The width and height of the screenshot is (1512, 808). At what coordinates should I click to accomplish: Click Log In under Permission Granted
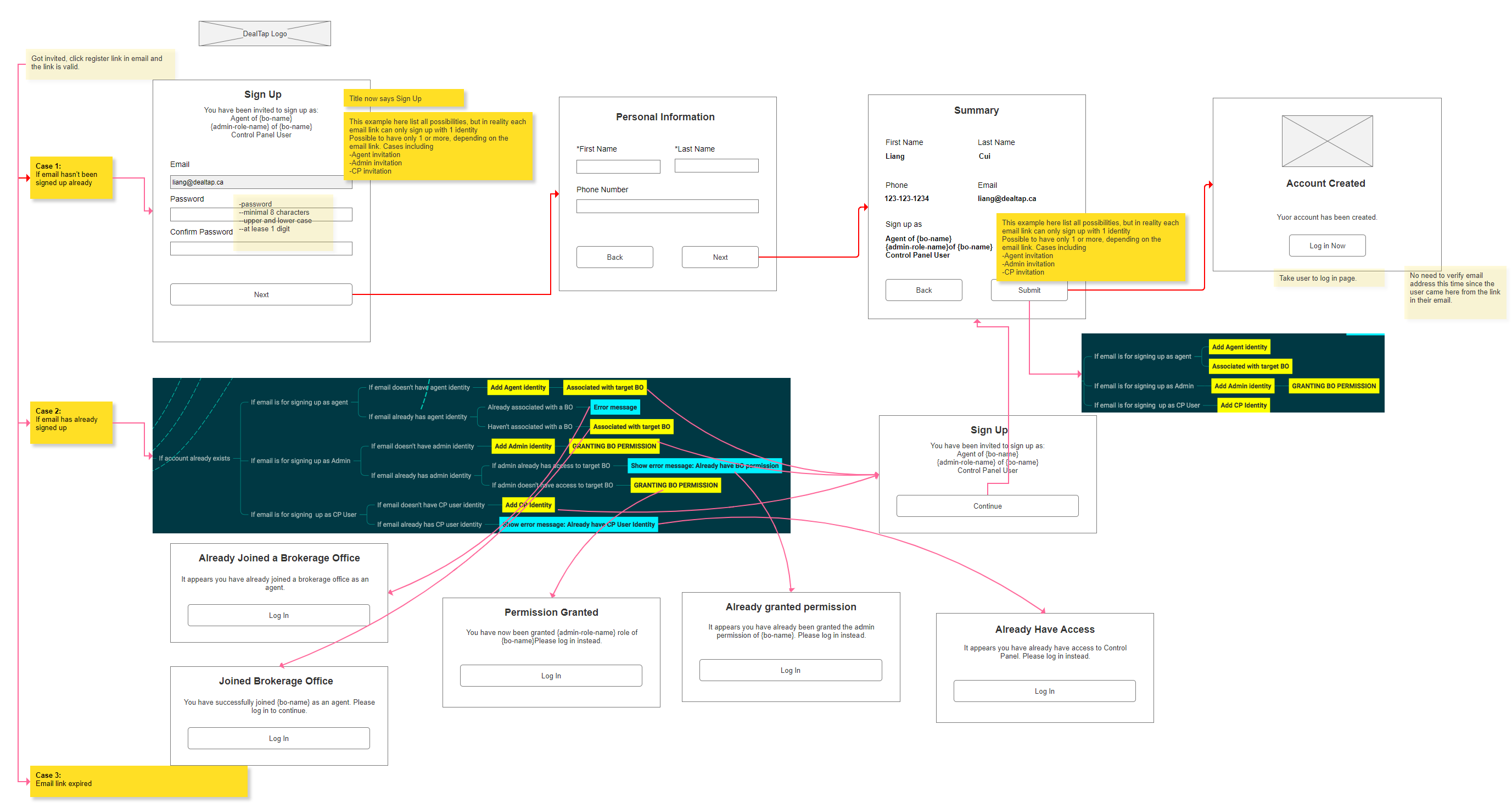pyautogui.click(x=551, y=675)
